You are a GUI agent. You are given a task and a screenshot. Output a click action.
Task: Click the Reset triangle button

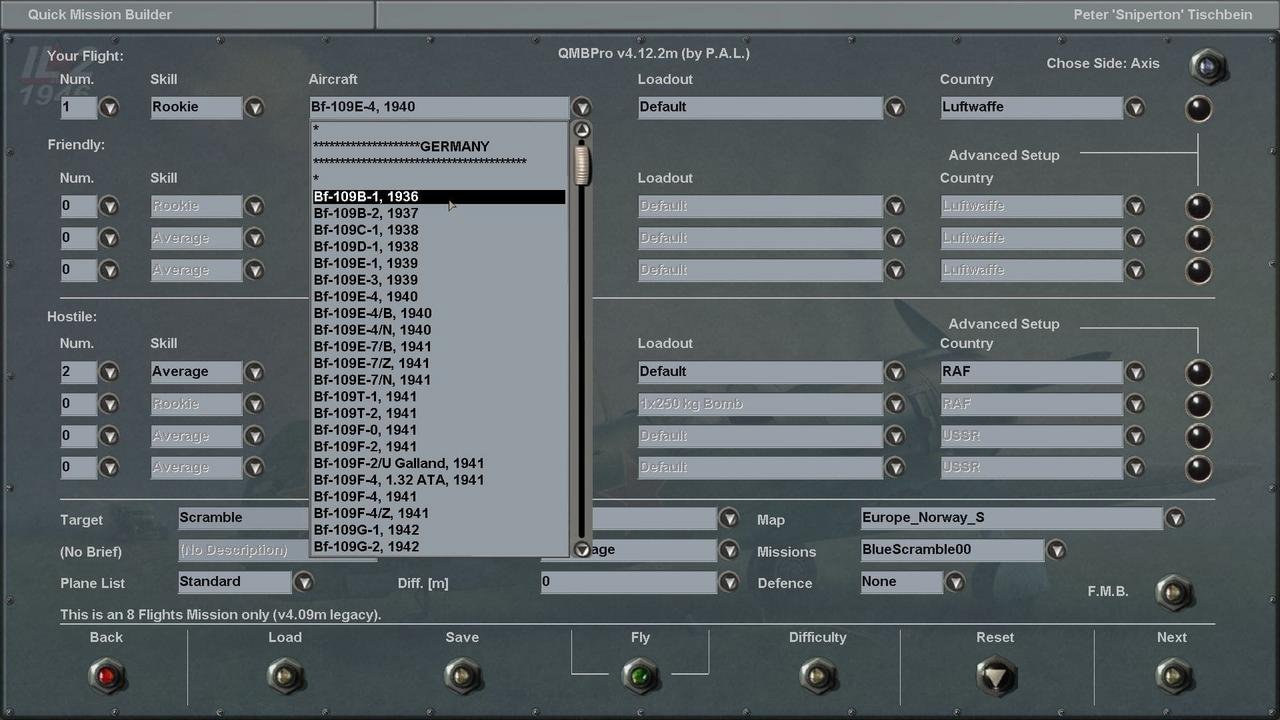click(995, 676)
